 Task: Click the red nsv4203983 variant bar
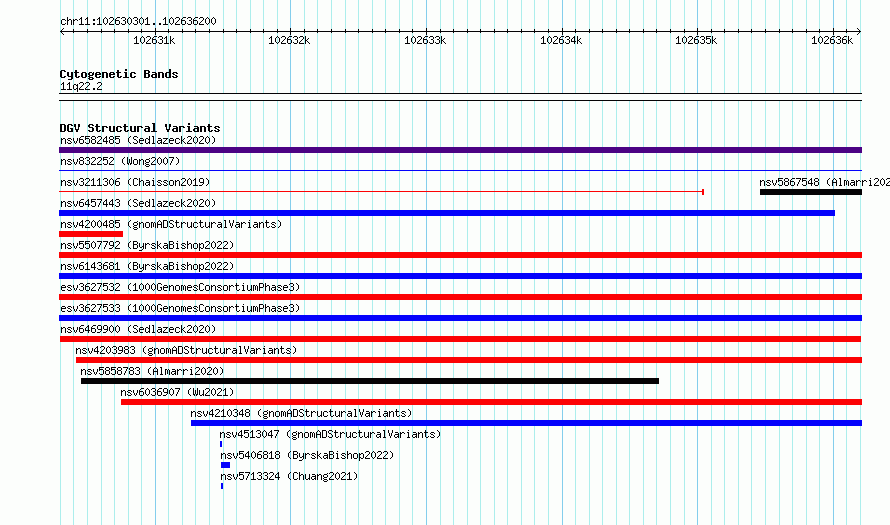click(469, 360)
